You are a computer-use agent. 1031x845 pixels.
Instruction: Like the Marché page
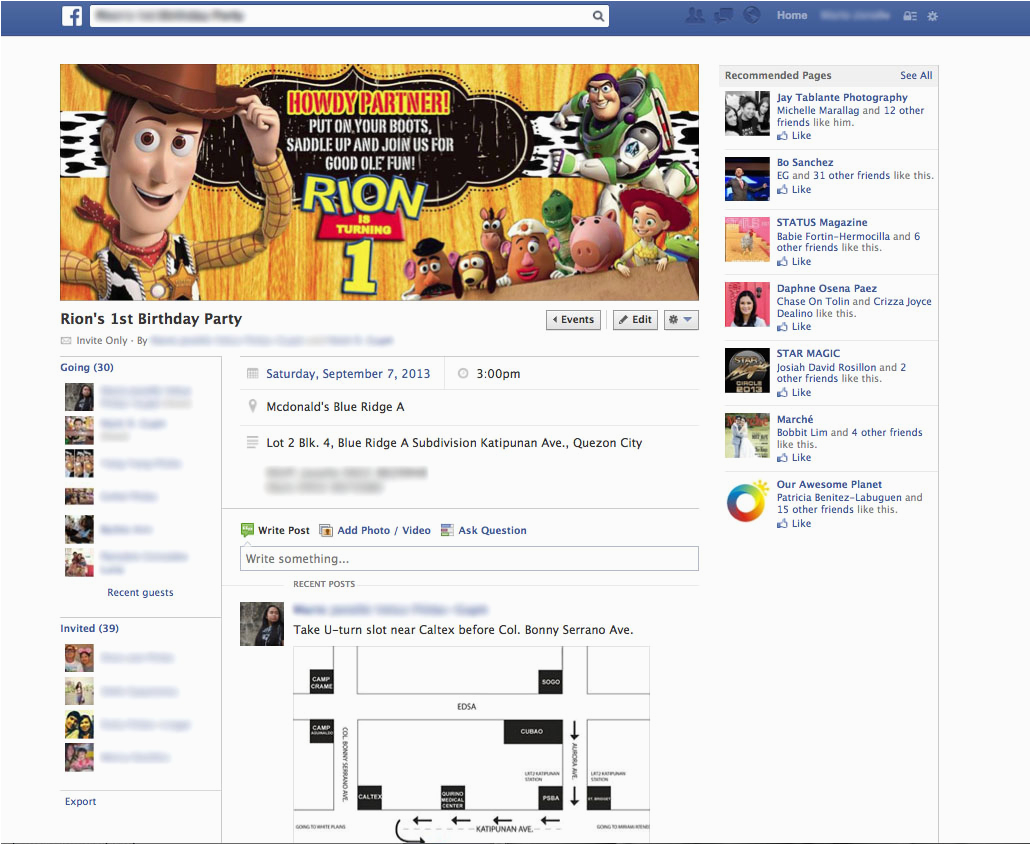pyautogui.click(x=794, y=457)
